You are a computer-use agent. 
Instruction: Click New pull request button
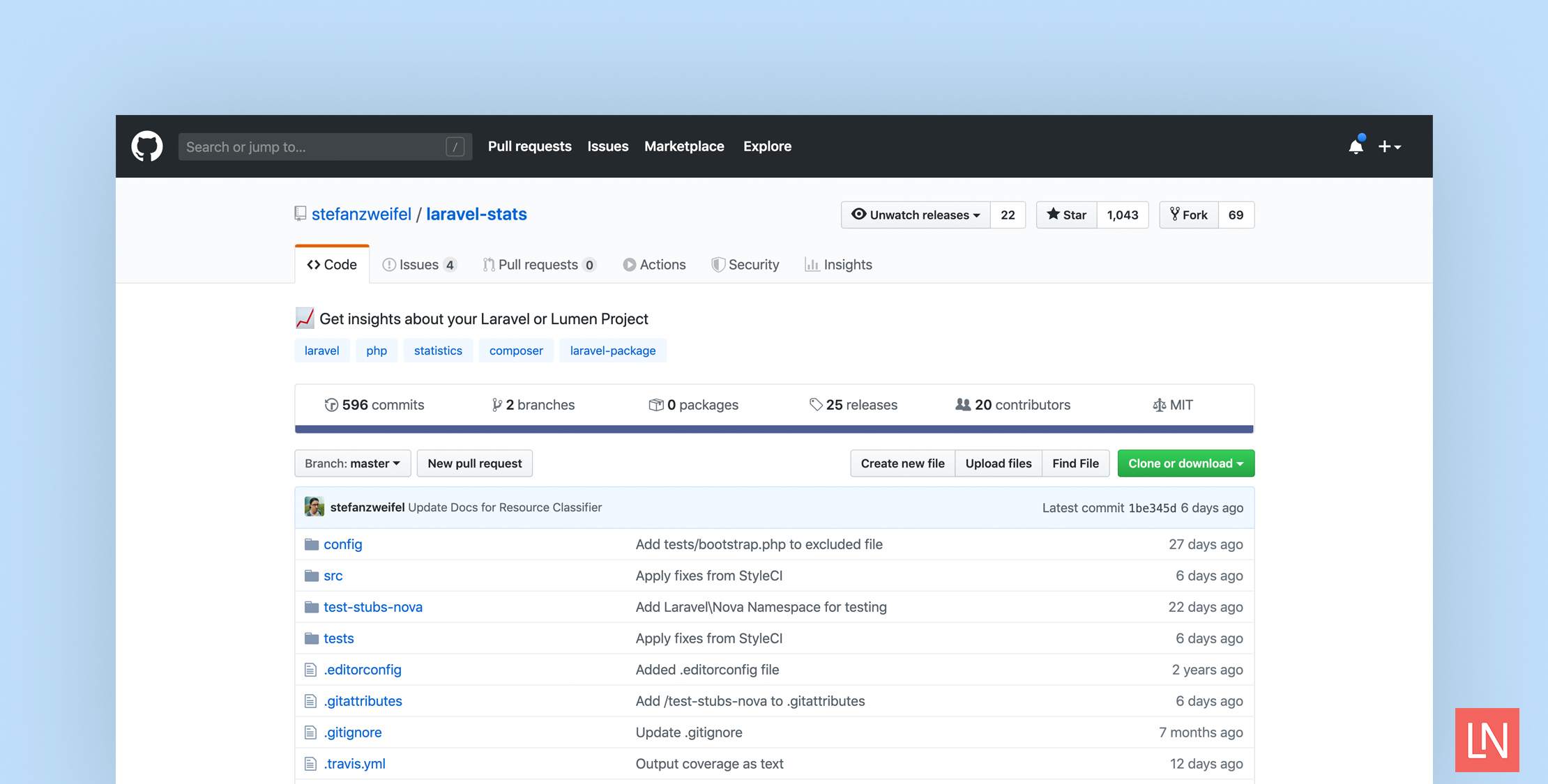point(475,463)
